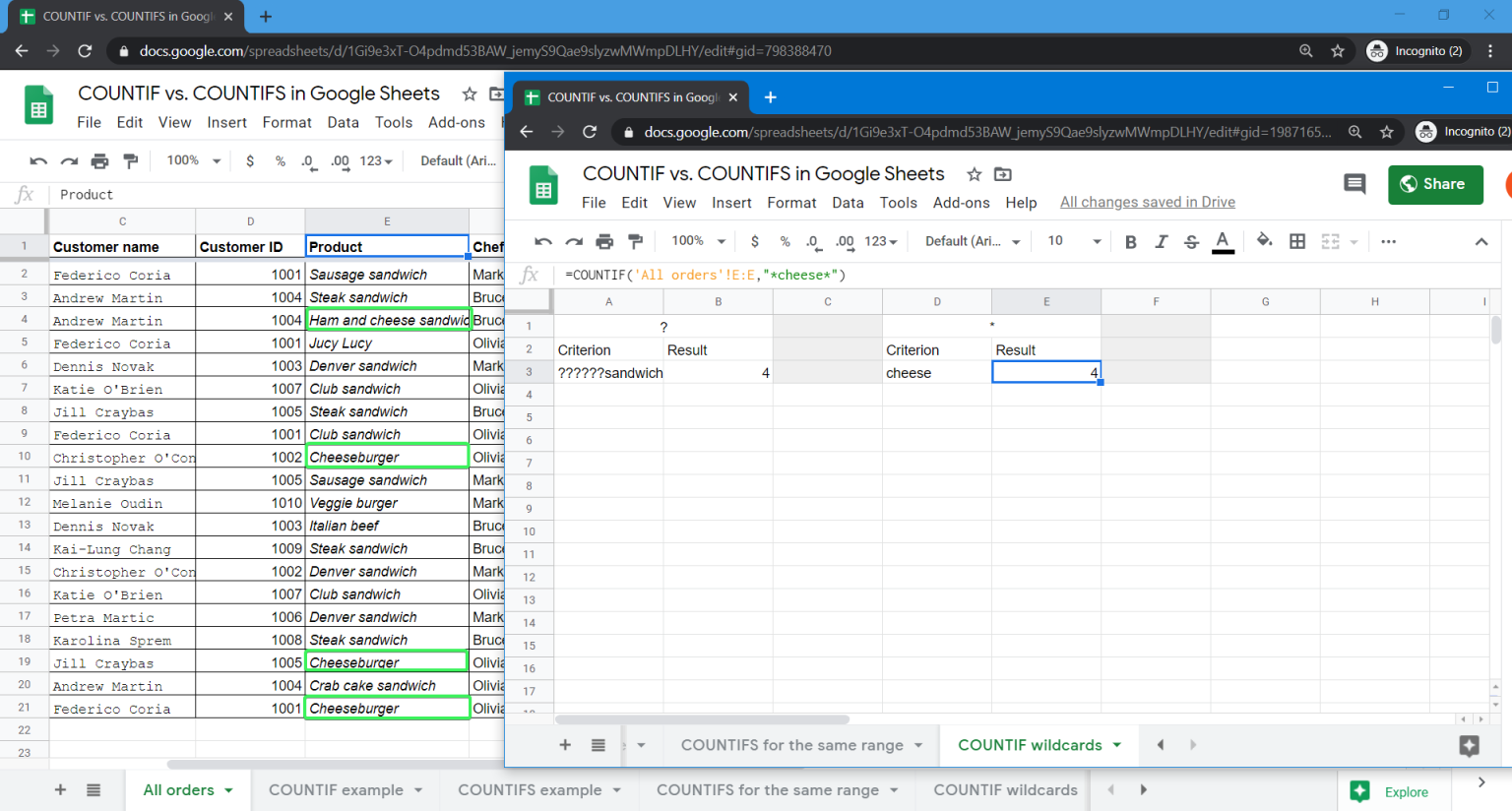Click the Print icon in the toolbar
Viewport: 1512px width, 811px height.
(x=604, y=240)
